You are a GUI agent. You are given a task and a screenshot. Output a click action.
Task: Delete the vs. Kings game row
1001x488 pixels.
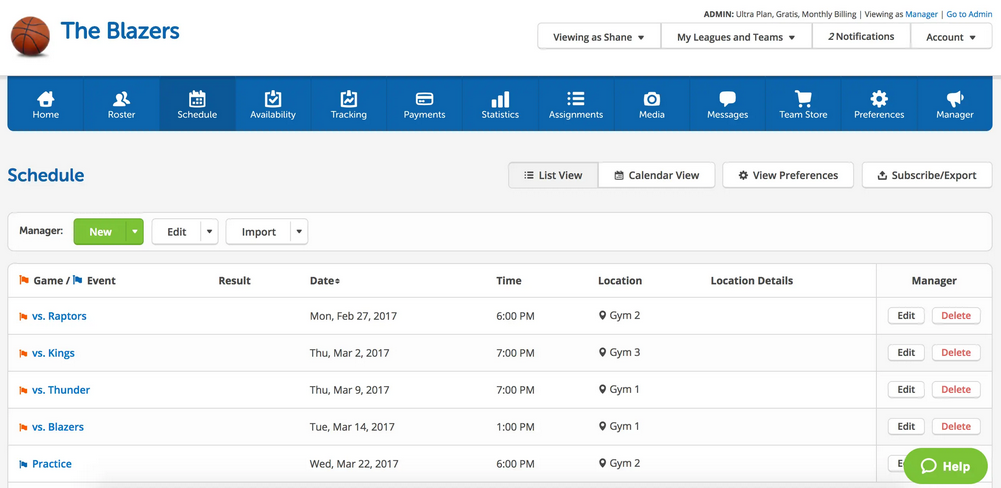pos(956,353)
